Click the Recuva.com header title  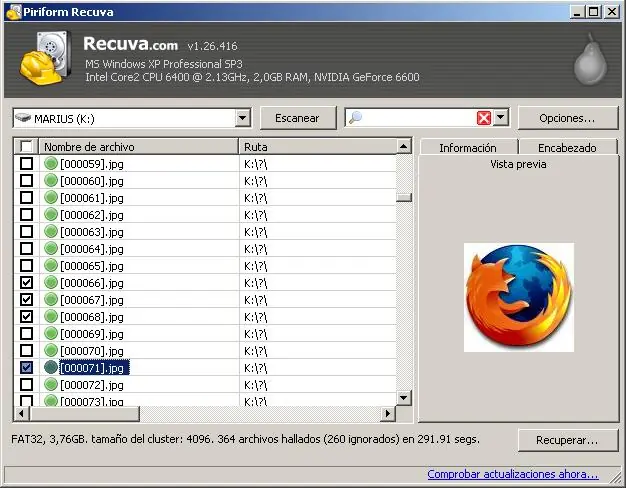[x=131, y=43]
